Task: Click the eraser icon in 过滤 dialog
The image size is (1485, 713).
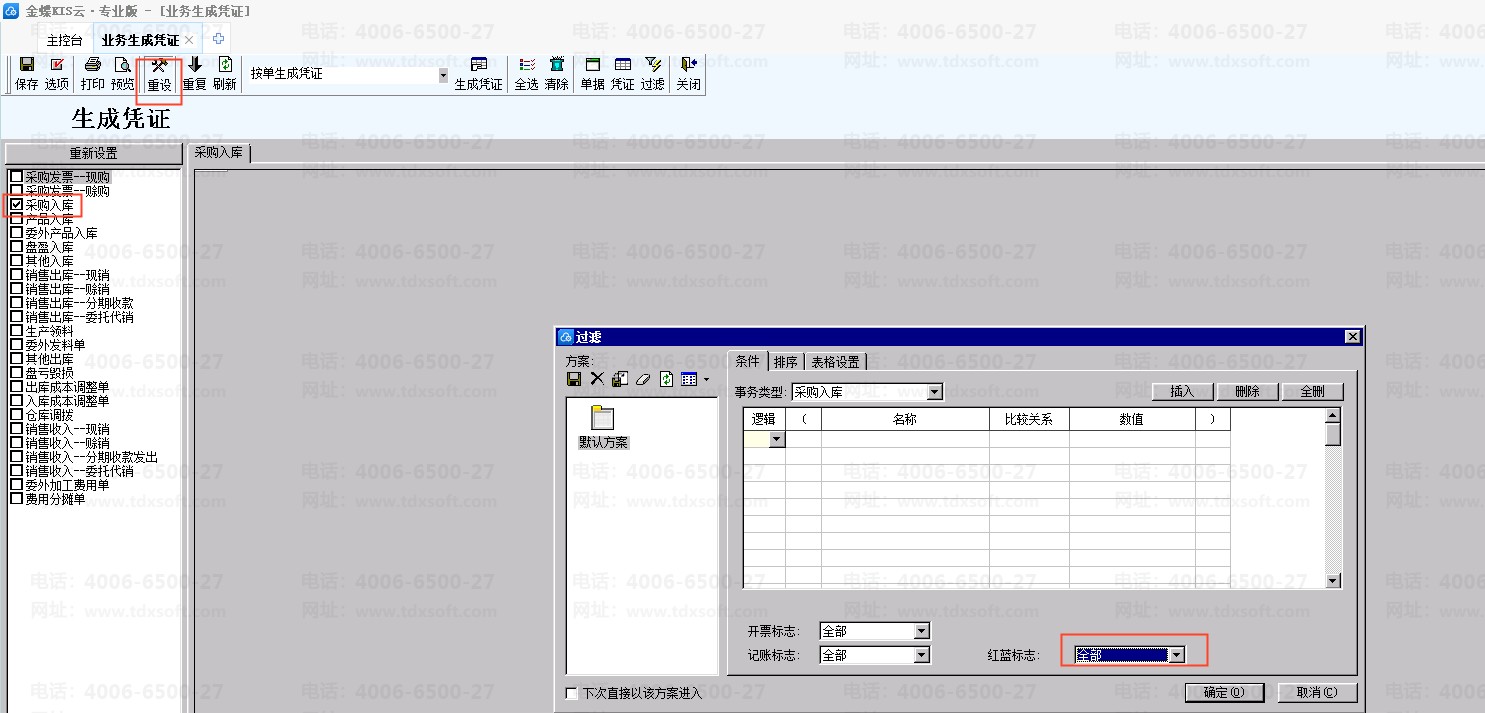Action: click(643, 379)
